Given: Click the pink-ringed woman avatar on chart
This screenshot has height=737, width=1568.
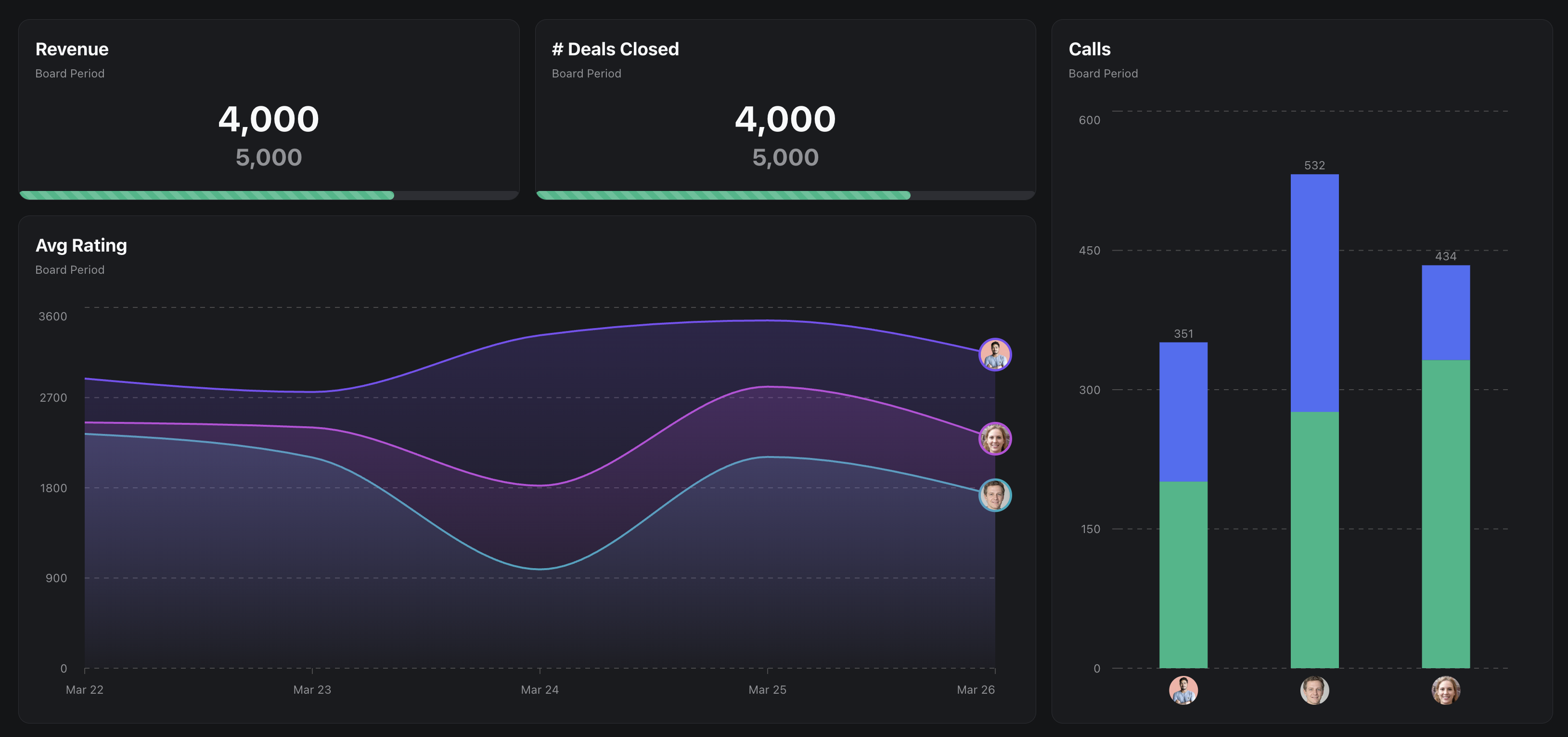Looking at the screenshot, I should pos(995,439).
